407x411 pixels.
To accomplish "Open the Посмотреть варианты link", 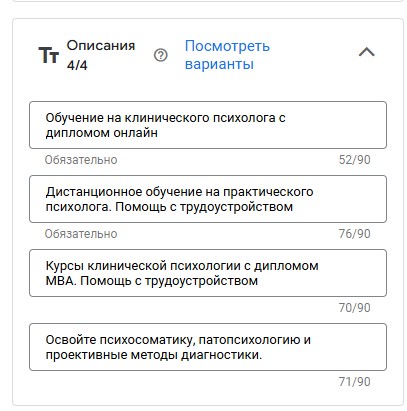I will pyautogui.click(x=227, y=55).
